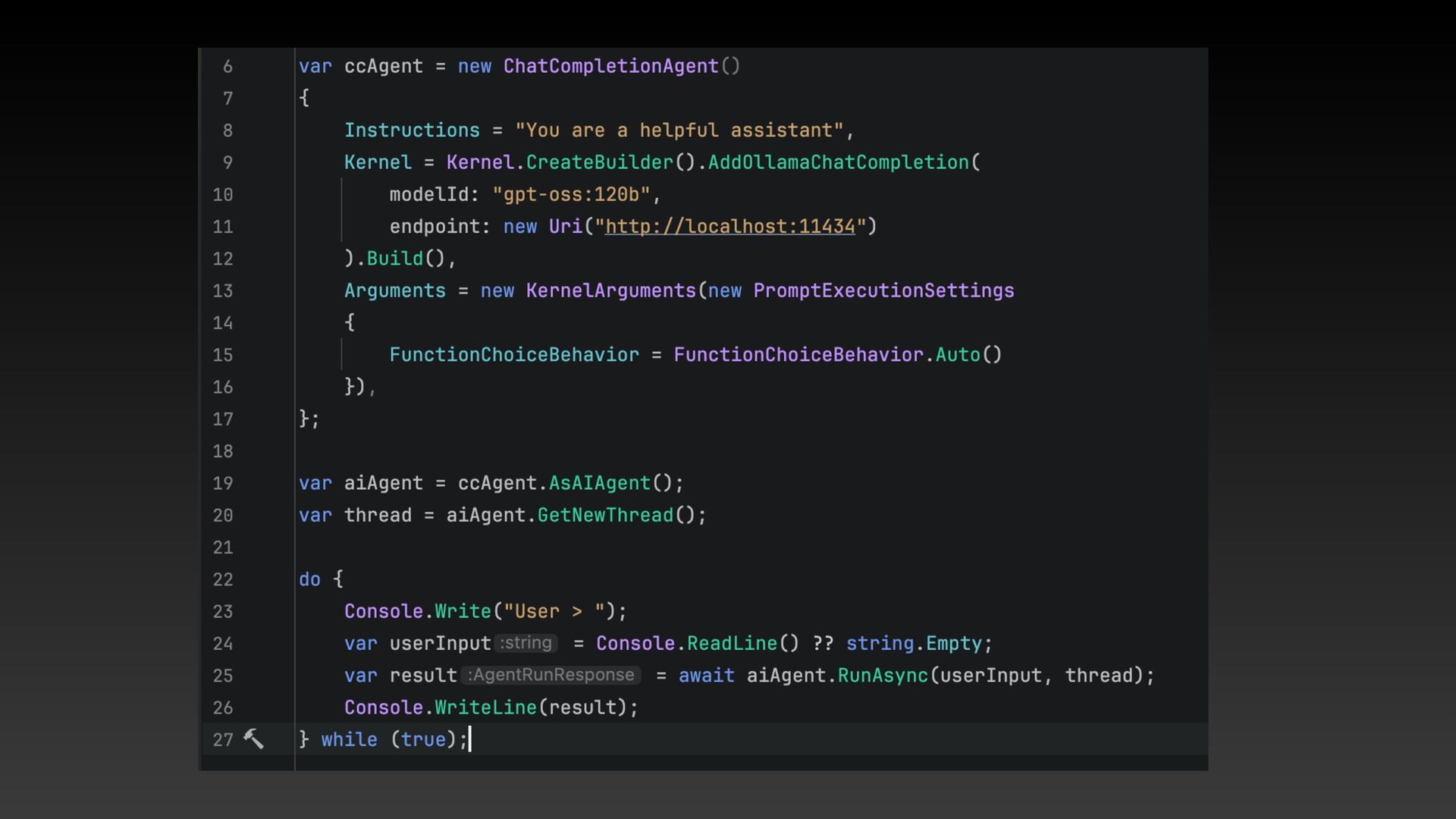Image resolution: width=1456 pixels, height=819 pixels.
Task: Click line number 6 in gutter
Action: tap(227, 67)
